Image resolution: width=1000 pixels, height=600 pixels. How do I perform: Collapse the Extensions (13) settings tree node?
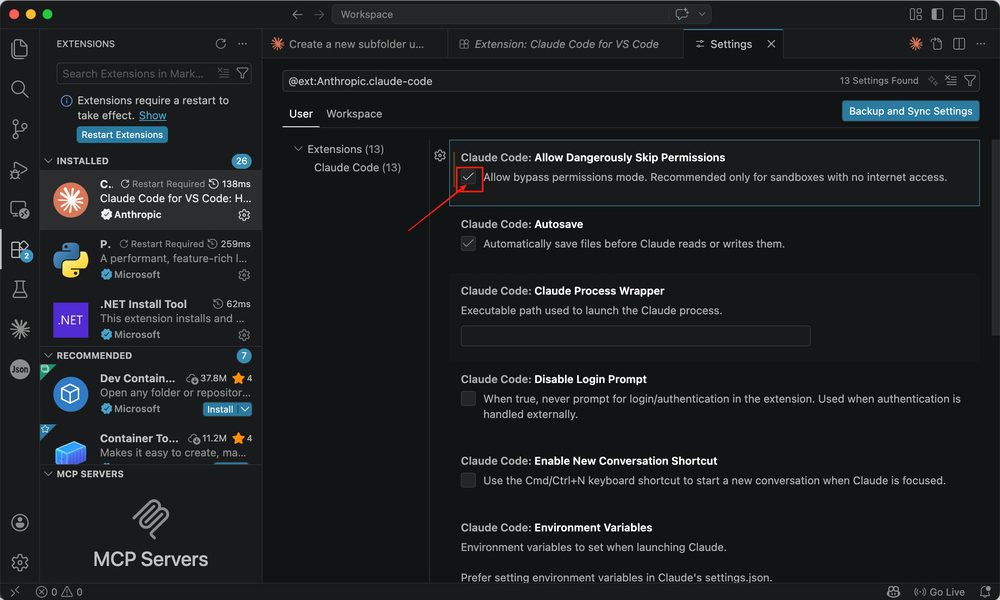(298, 149)
